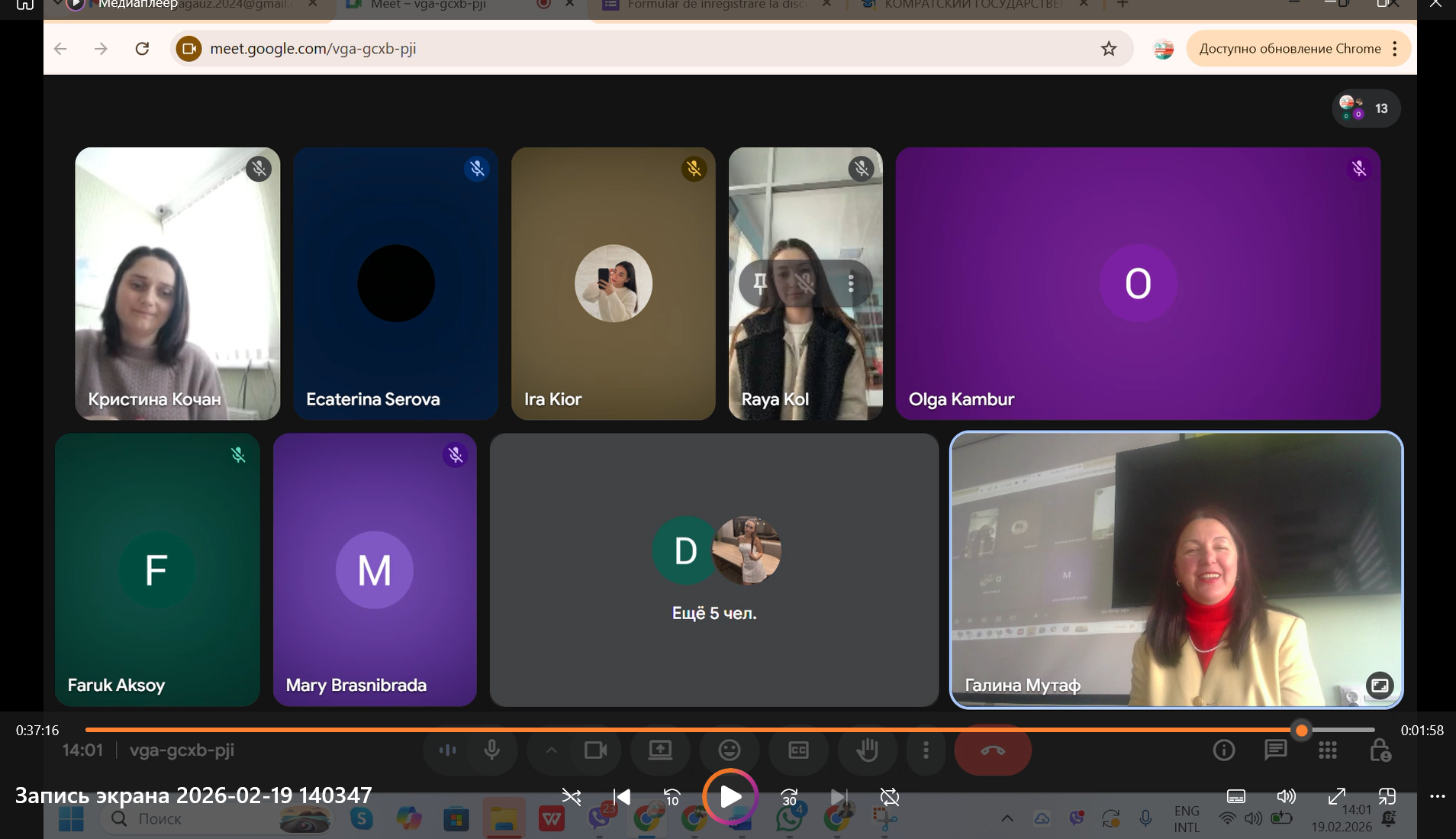Toggle the Meet microphone button
The height and width of the screenshot is (839, 1456).
coord(492,750)
